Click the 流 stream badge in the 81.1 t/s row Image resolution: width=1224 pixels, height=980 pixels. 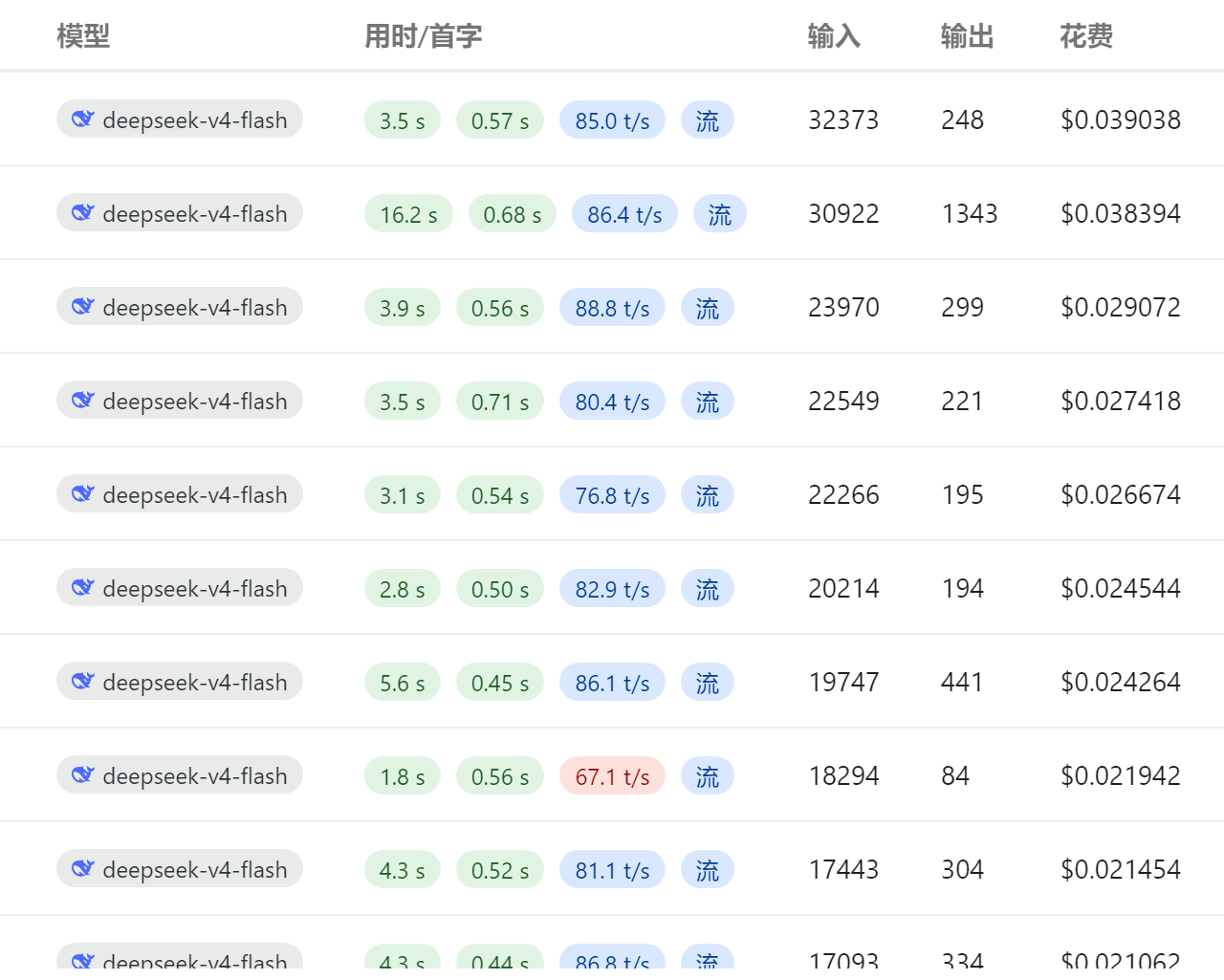pyautogui.click(x=708, y=870)
